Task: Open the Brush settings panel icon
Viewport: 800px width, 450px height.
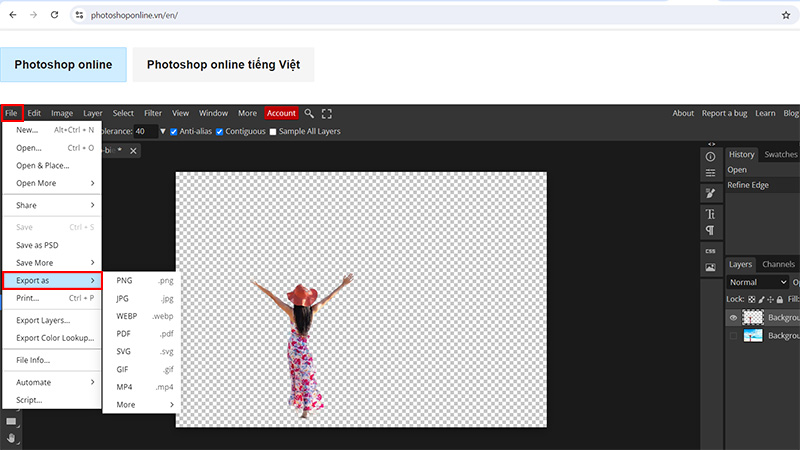Action: pos(711,193)
